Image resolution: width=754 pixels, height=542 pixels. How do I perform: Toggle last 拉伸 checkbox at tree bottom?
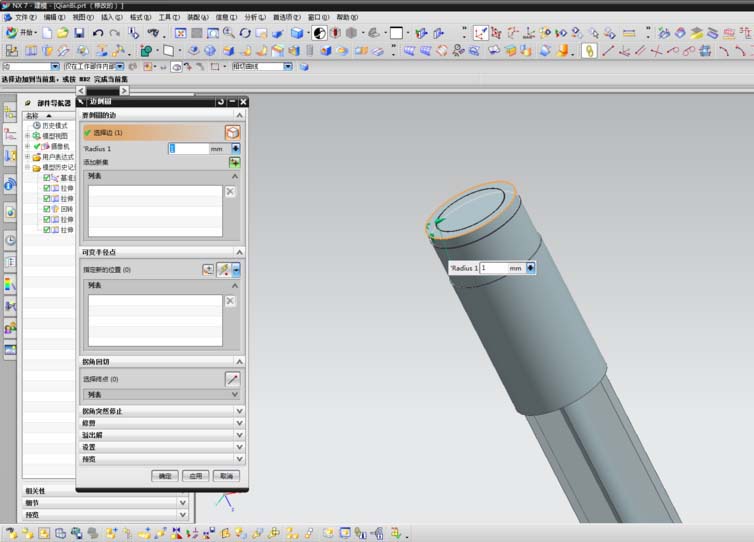47,230
